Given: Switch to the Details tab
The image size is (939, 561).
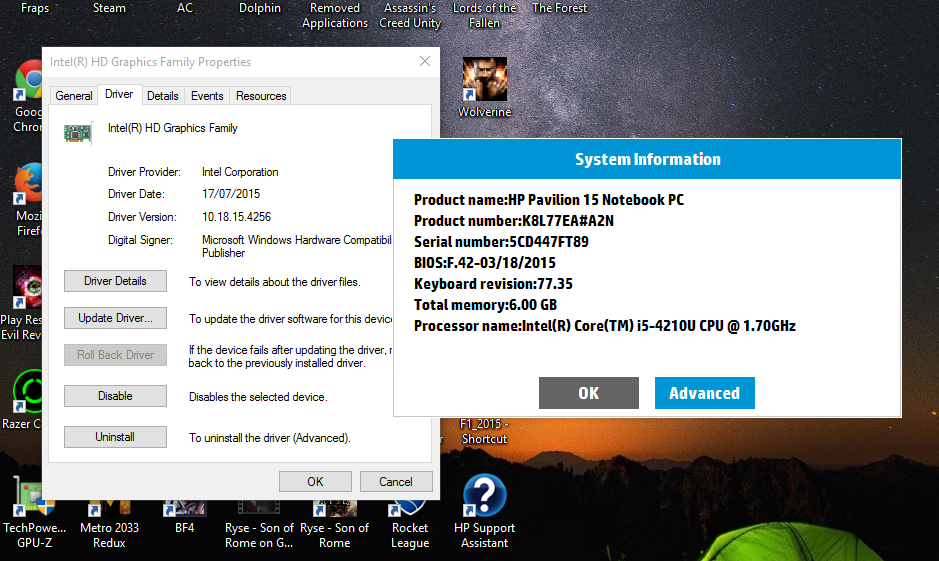Looking at the screenshot, I should point(163,96).
